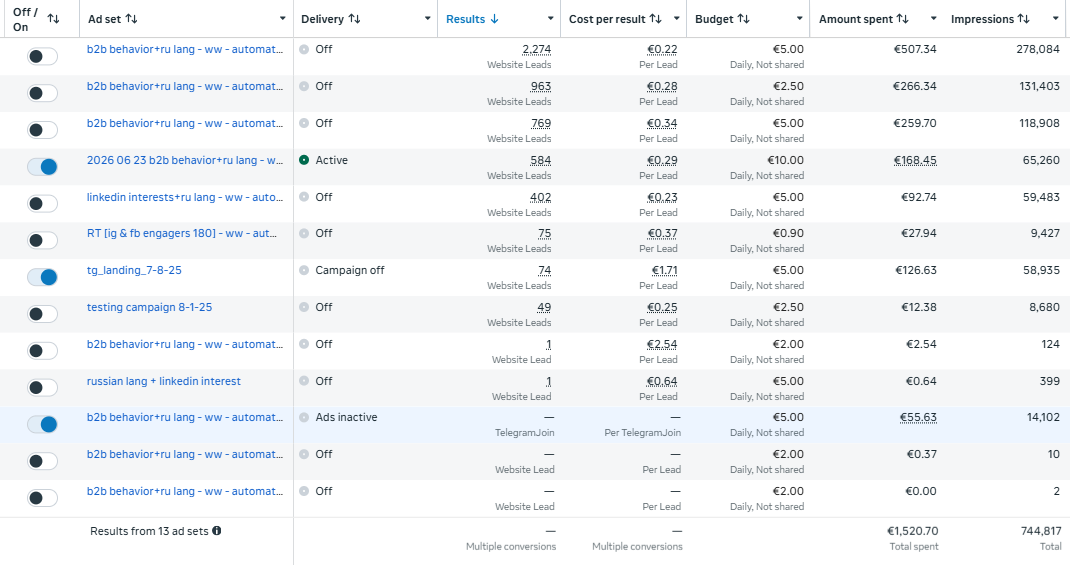Click the Budget column sort arrows
Viewport: 1070px width, 565px height.
[744, 19]
